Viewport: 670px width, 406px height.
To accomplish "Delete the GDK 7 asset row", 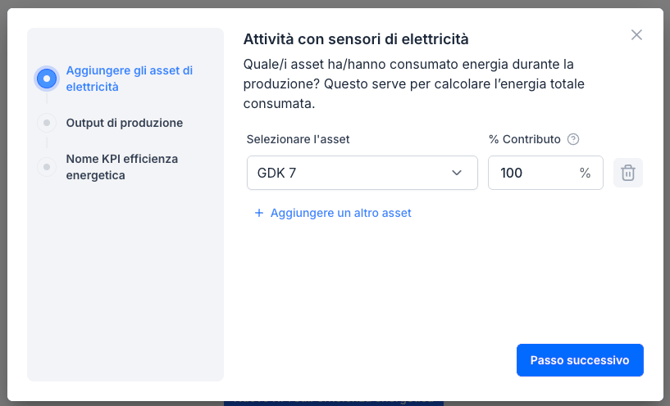I will point(628,173).
